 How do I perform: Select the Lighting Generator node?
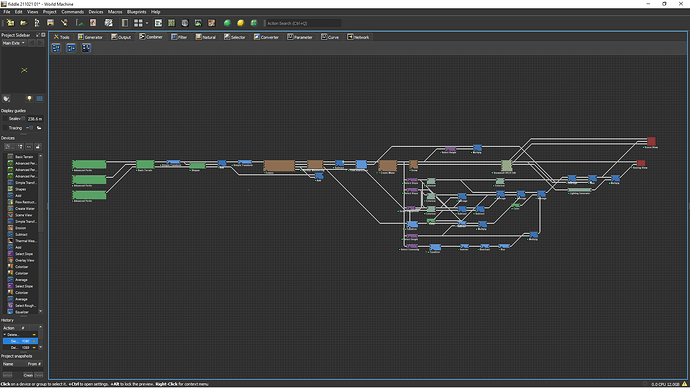[579, 190]
